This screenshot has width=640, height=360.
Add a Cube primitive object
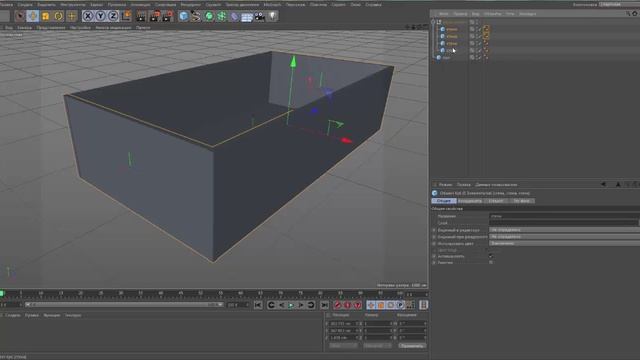click(x=184, y=16)
